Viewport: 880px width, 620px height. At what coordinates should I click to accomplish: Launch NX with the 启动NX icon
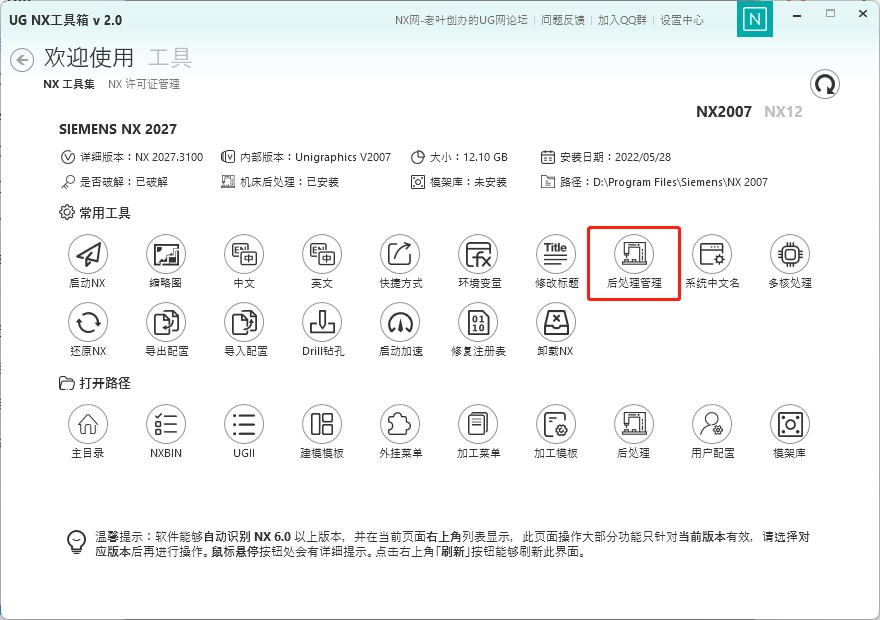(x=88, y=255)
